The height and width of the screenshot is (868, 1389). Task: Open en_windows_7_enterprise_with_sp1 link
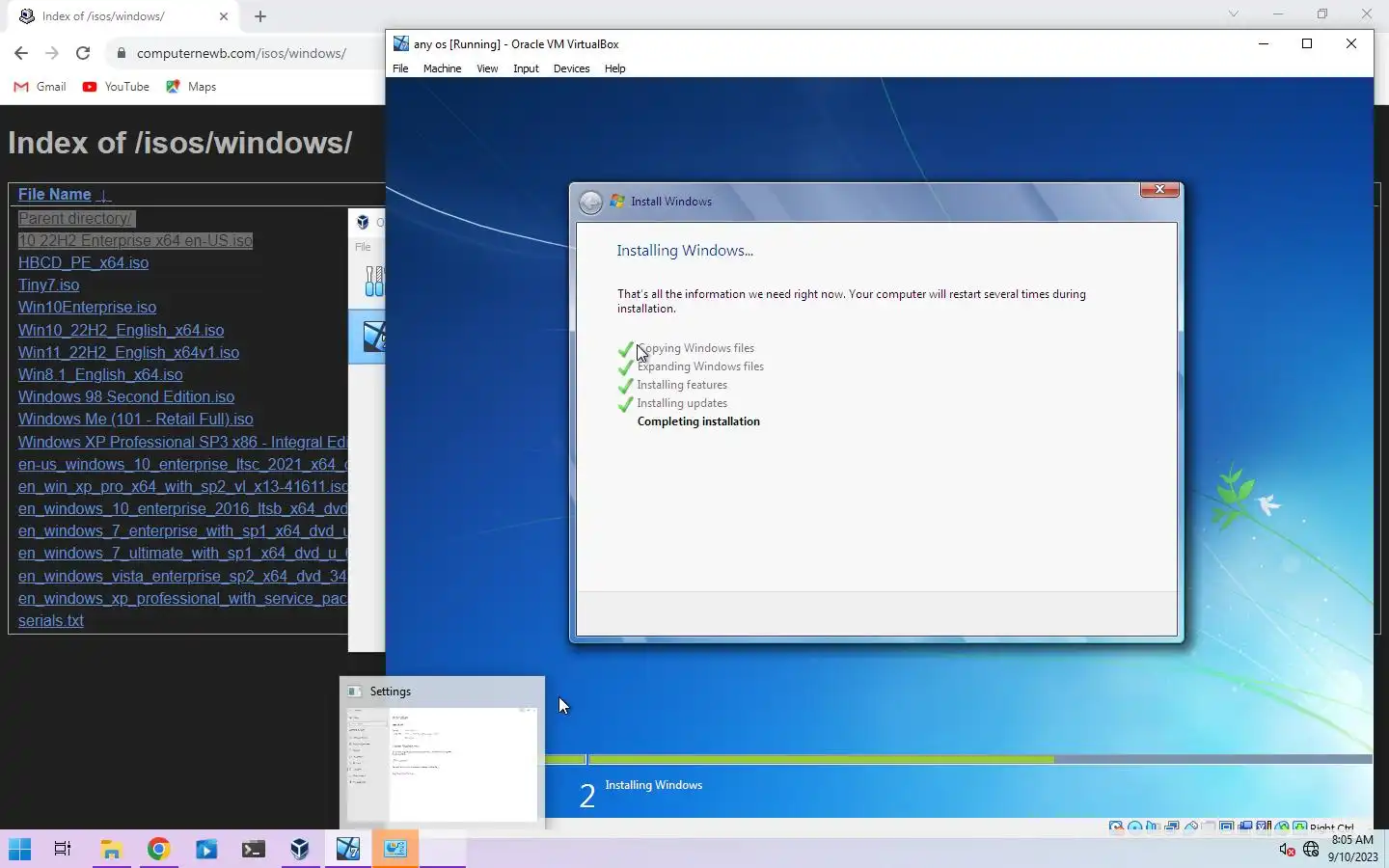coord(182,530)
